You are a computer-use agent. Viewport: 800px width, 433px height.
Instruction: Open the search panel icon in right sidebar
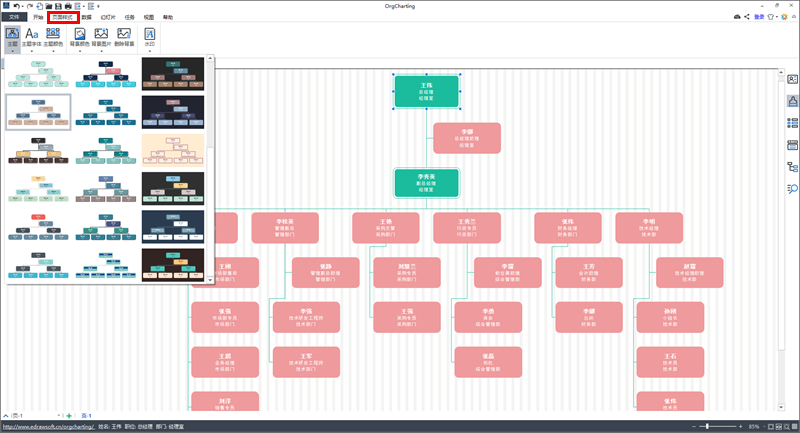(792, 189)
